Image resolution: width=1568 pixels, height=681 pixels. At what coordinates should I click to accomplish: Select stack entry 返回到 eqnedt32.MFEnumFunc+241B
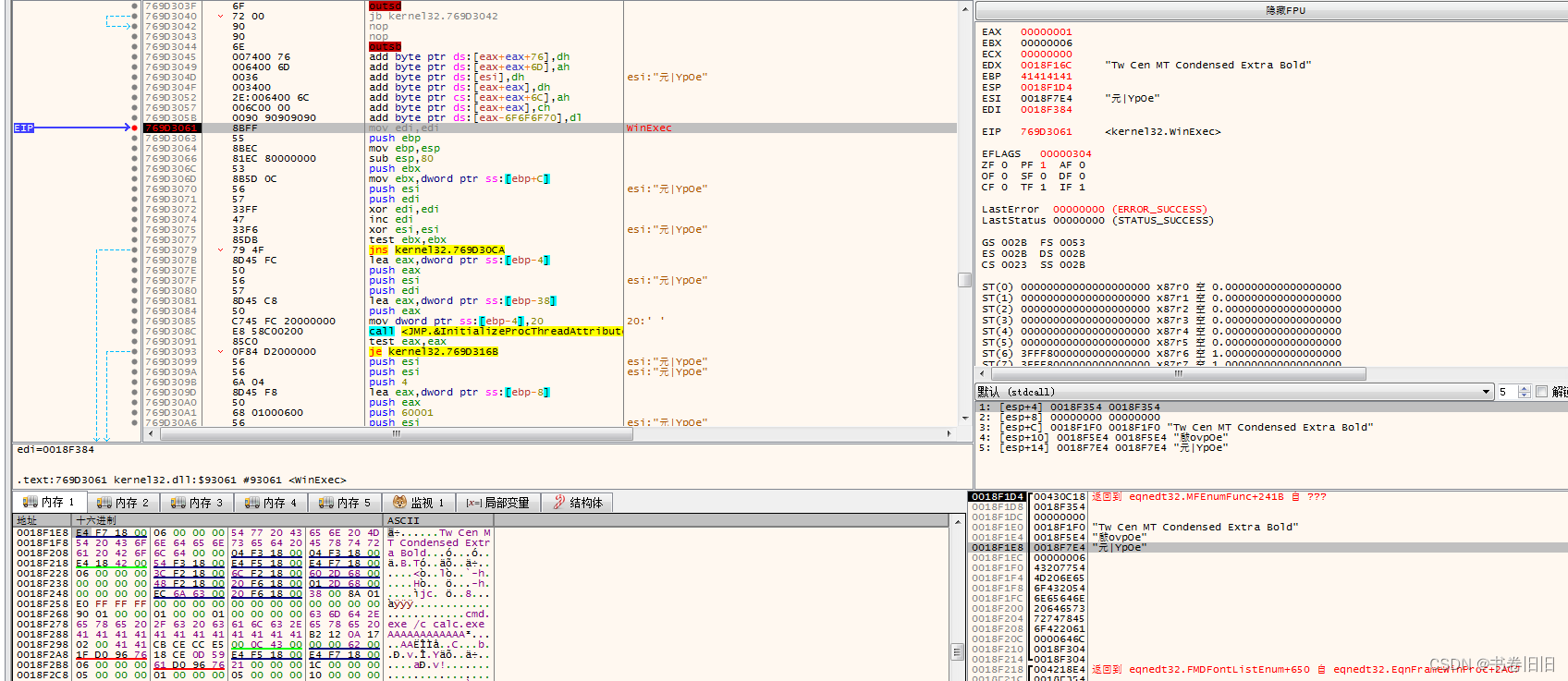click(1209, 497)
